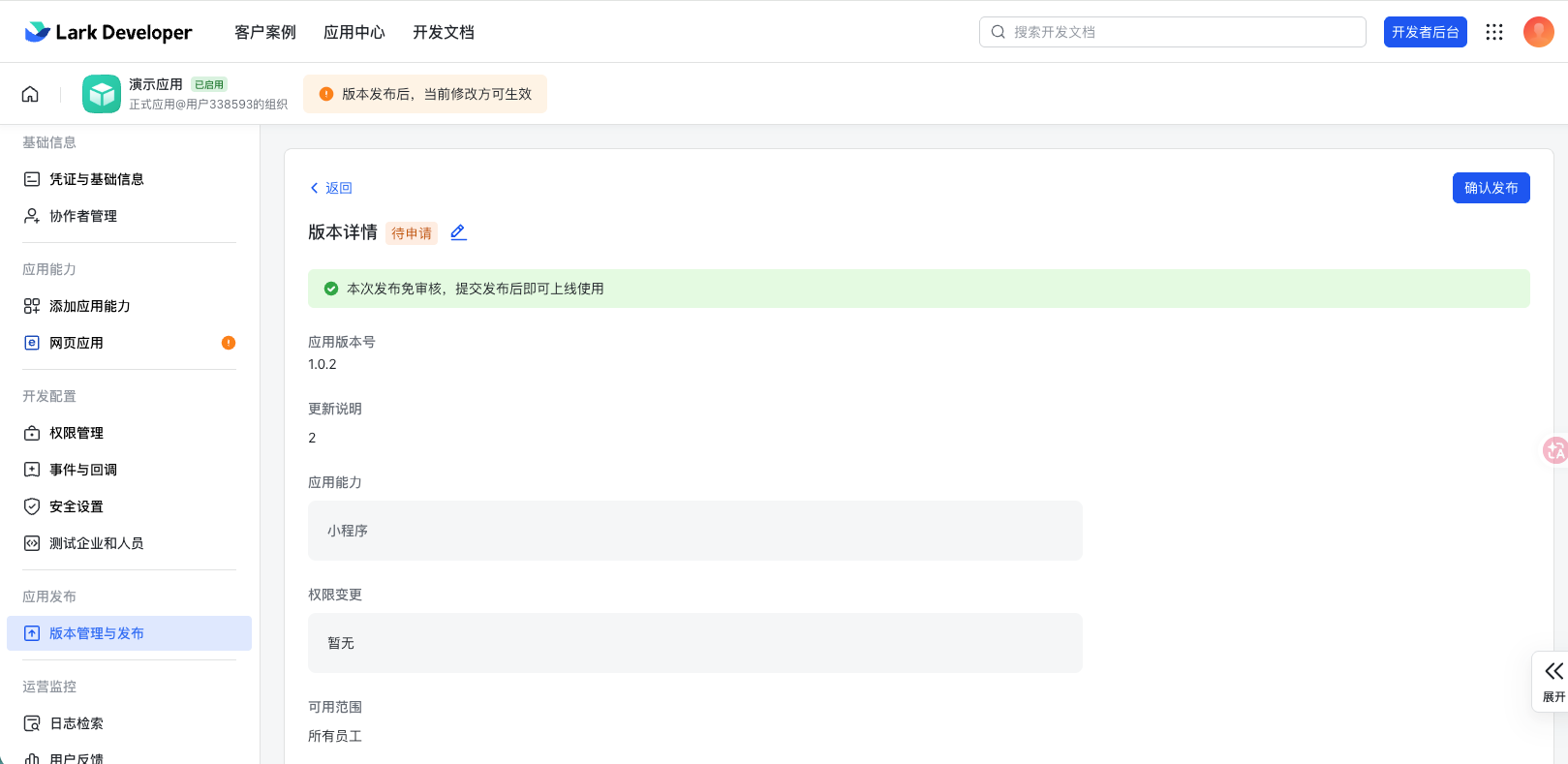Go back using the 返回 chevron link

[x=331, y=188]
